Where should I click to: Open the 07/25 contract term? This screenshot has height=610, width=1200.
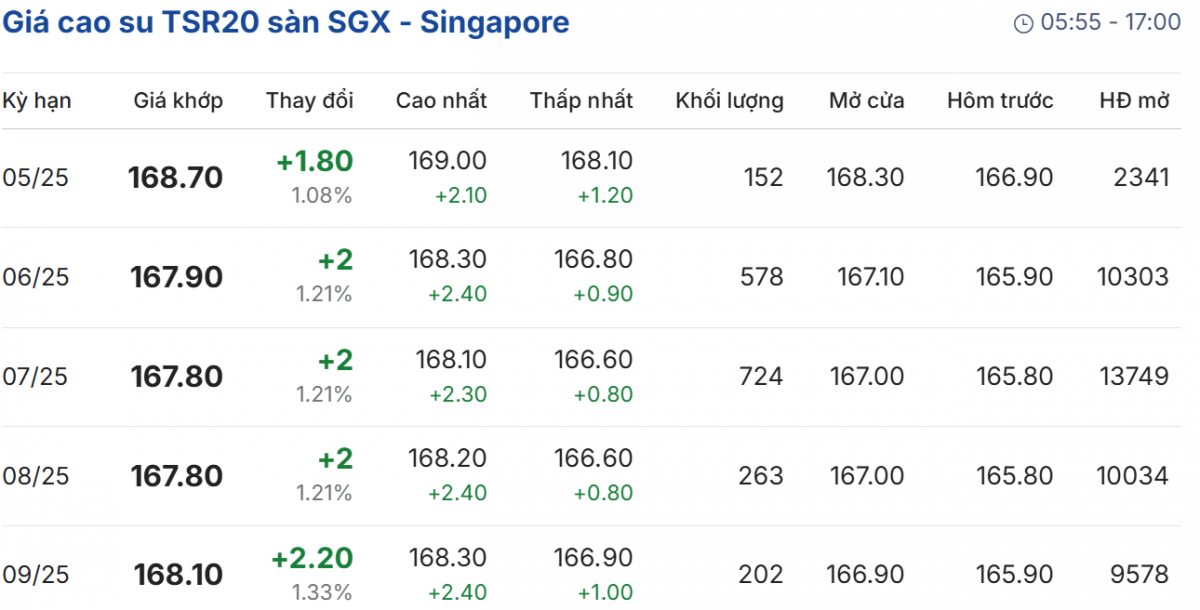click(35, 376)
